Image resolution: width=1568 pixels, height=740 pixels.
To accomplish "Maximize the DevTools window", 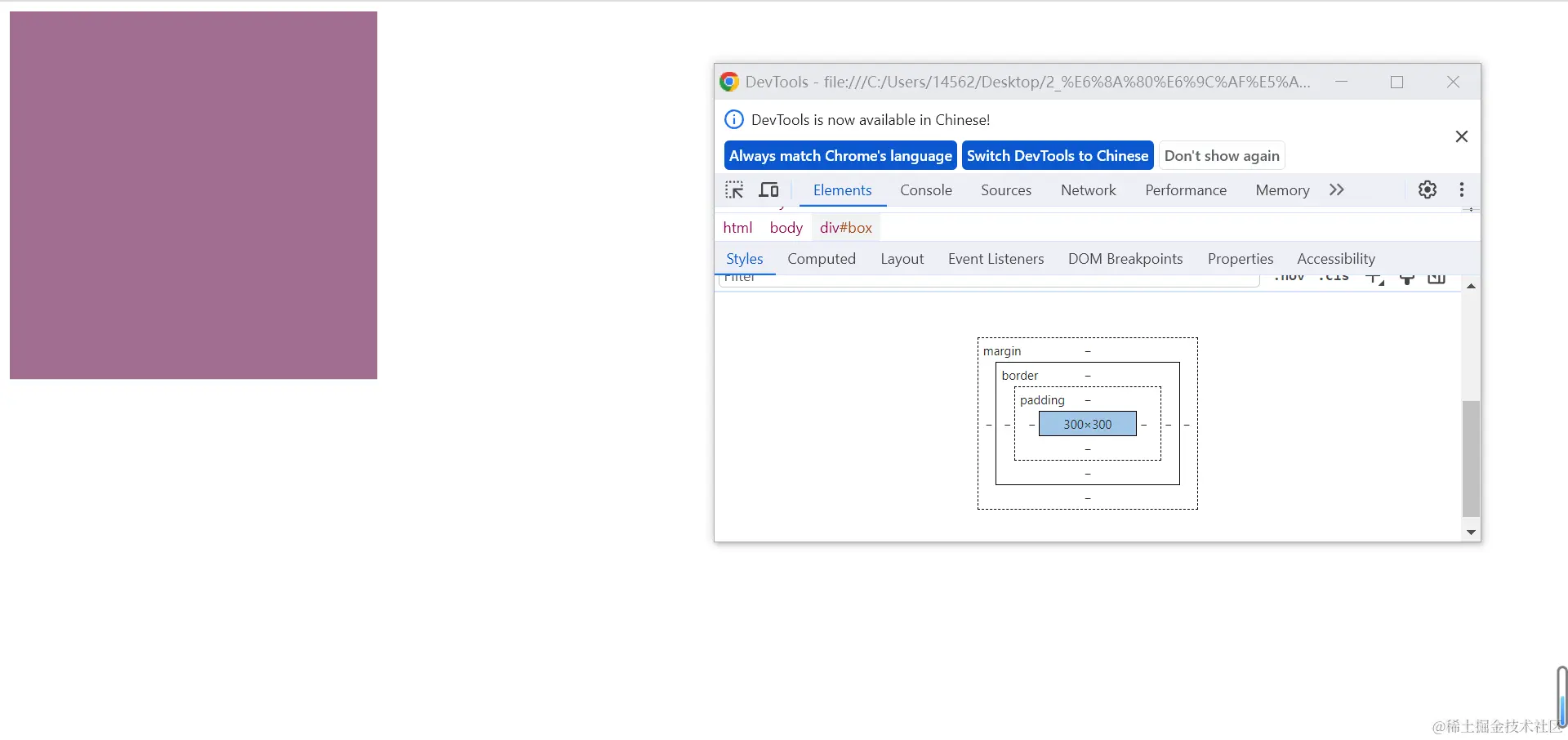I will point(1397,82).
